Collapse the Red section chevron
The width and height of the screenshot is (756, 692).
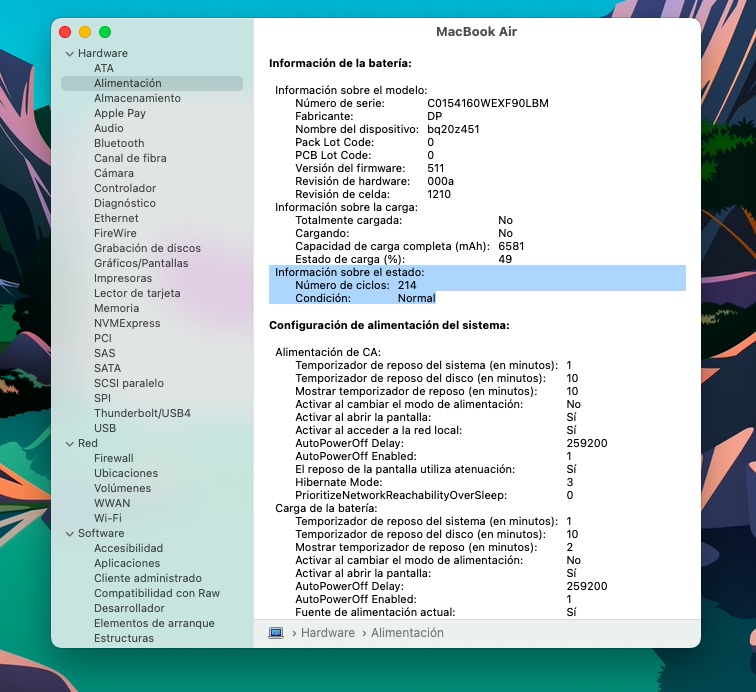pyautogui.click(x=69, y=444)
